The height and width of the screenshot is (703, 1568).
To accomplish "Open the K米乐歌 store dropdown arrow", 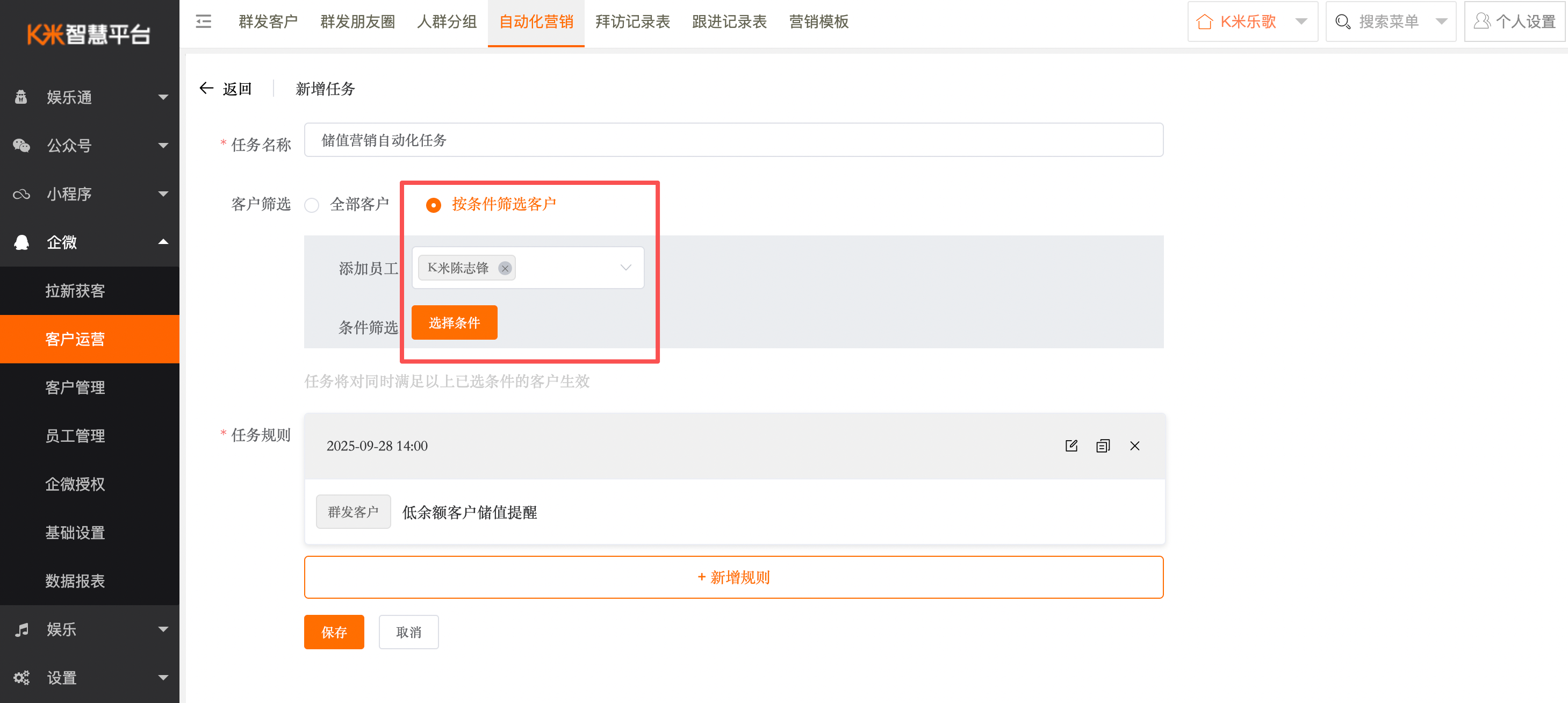I will (x=1301, y=22).
